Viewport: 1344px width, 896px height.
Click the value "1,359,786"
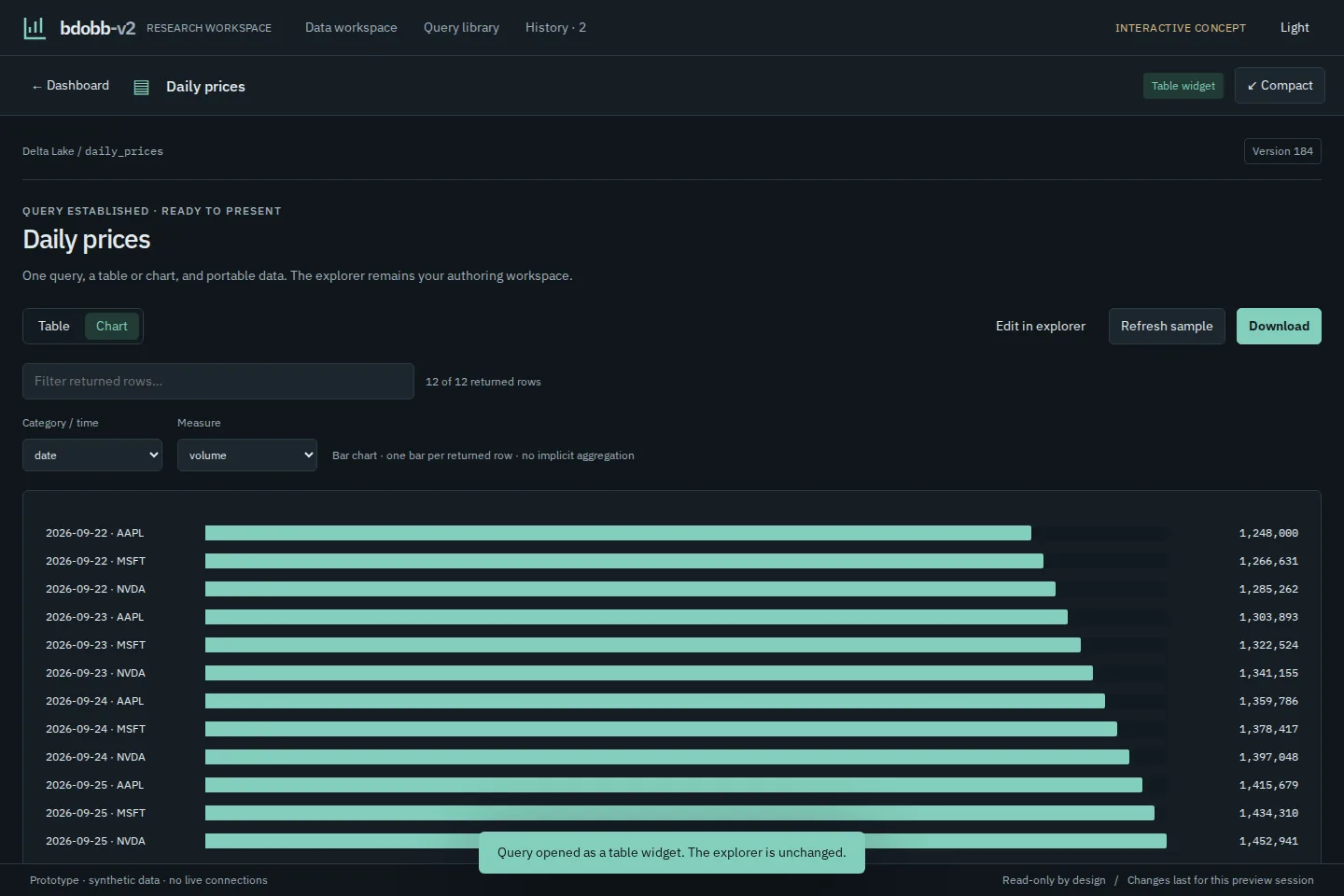tap(1268, 701)
